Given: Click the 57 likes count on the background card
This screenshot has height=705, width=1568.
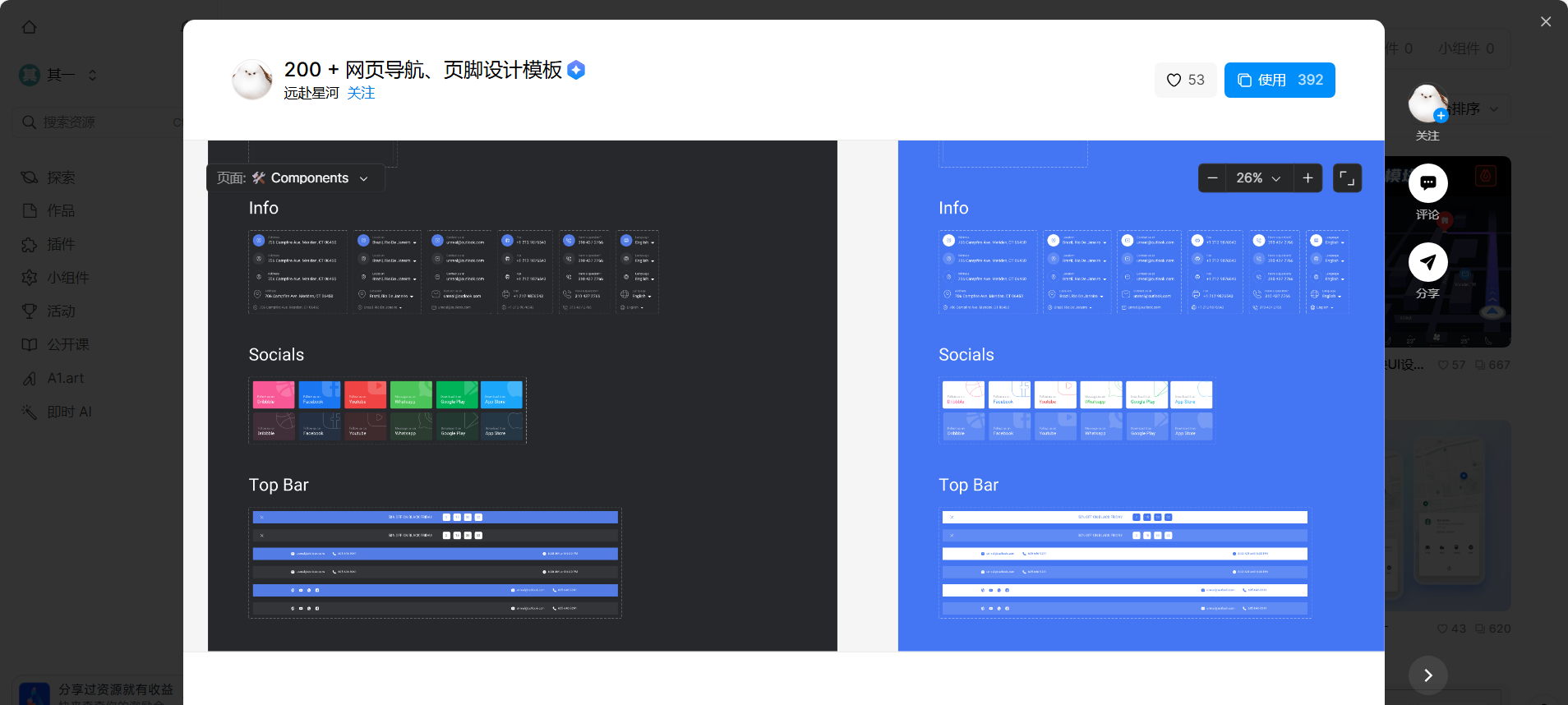Looking at the screenshot, I should tap(1451, 365).
